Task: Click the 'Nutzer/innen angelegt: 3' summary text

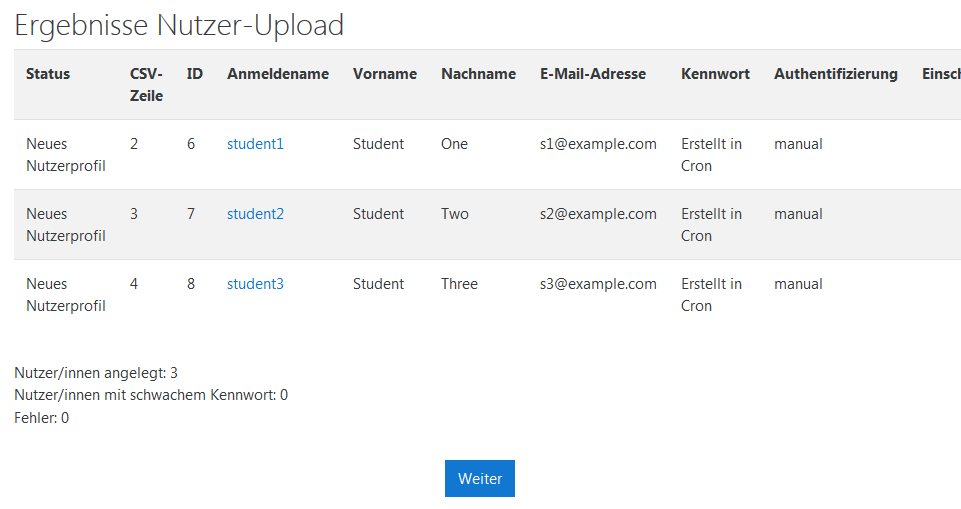Action: tap(96, 373)
